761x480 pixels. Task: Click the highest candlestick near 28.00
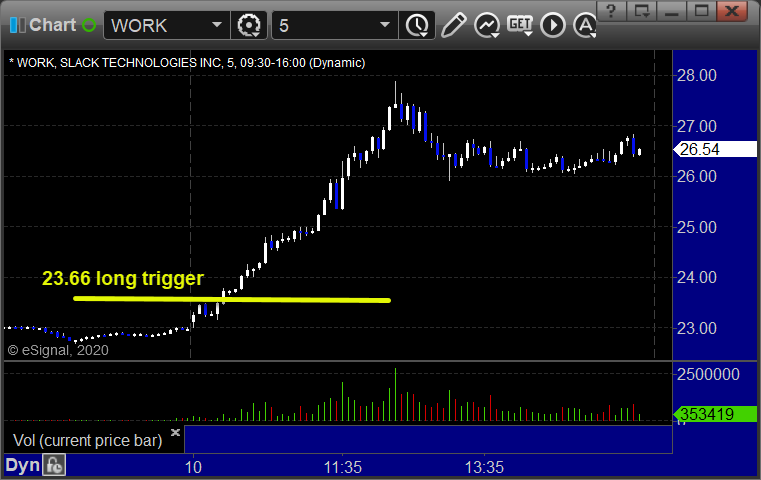(395, 97)
